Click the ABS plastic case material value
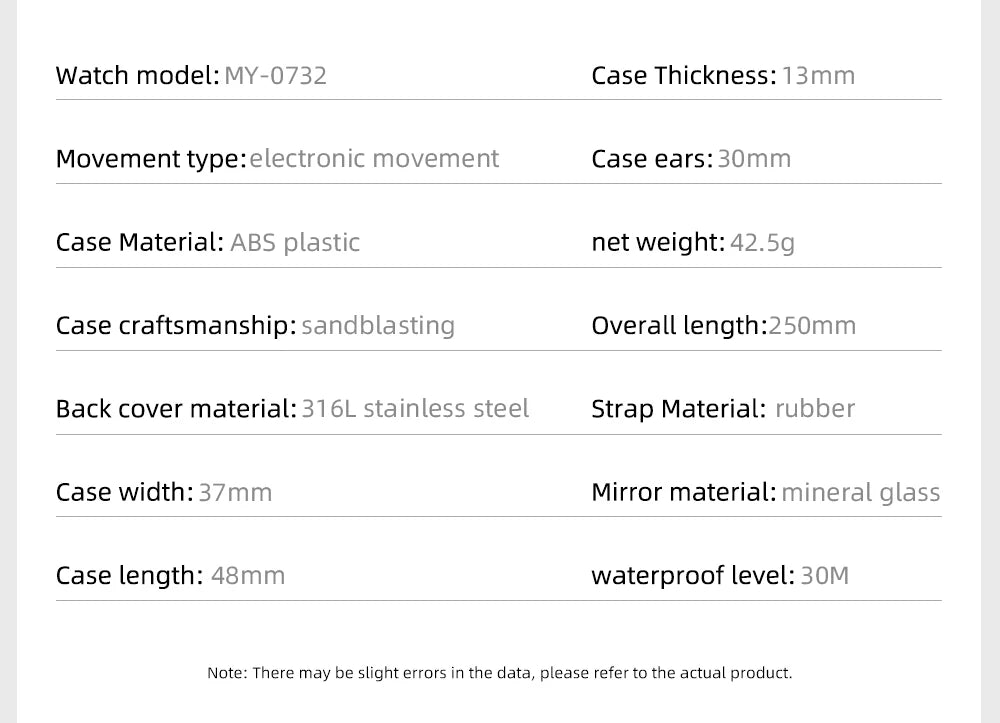This screenshot has width=1000, height=723. click(x=294, y=243)
